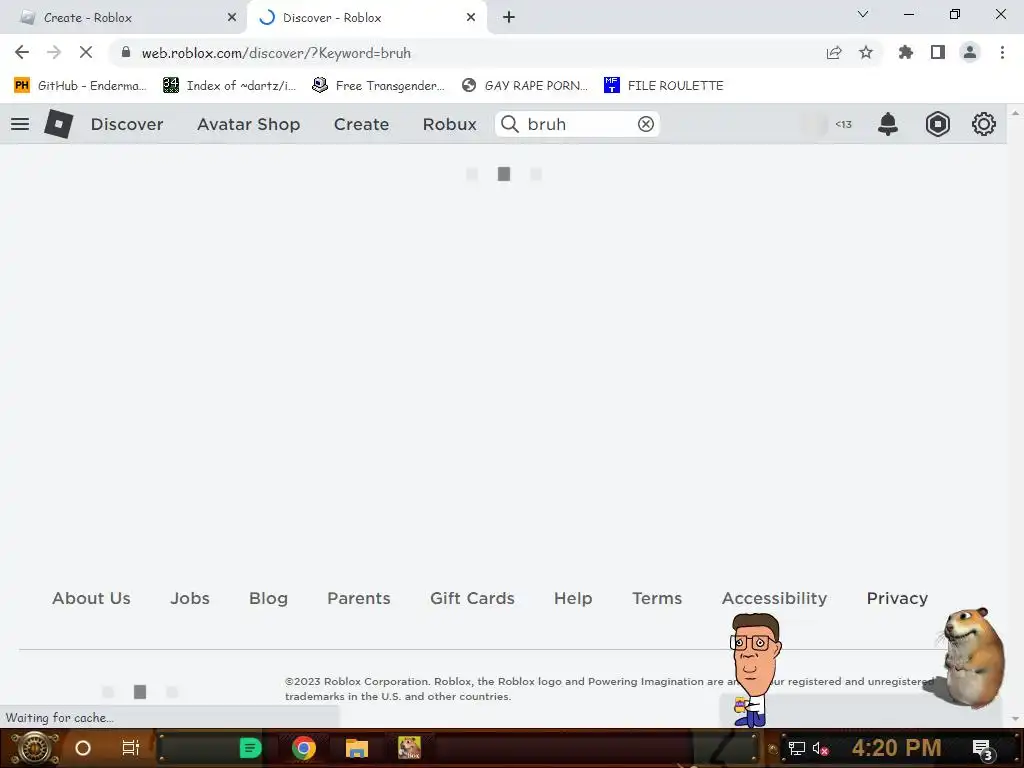Open the Jobs footer link
1024x768 pixels.
[190, 598]
